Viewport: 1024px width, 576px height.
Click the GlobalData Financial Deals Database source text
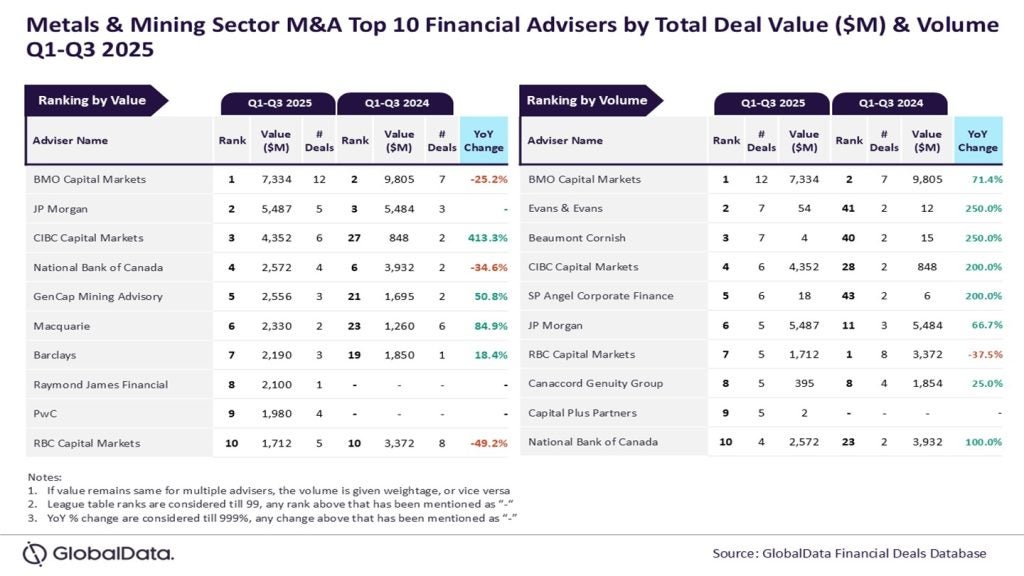coord(849,553)
